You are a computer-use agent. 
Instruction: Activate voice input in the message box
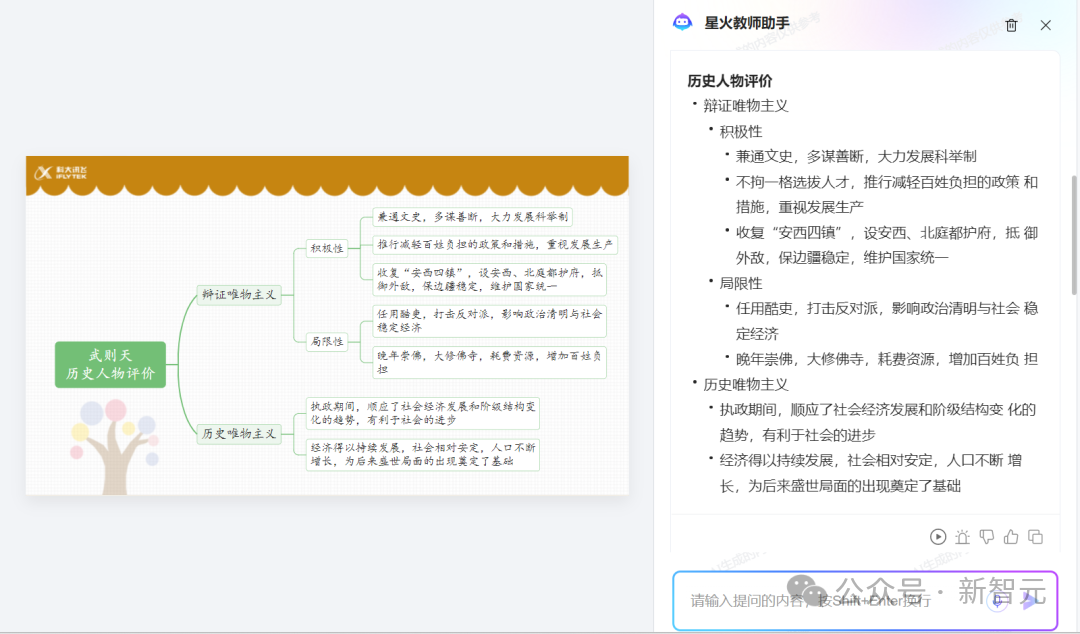pyautogui.click(x=997, y=602)
